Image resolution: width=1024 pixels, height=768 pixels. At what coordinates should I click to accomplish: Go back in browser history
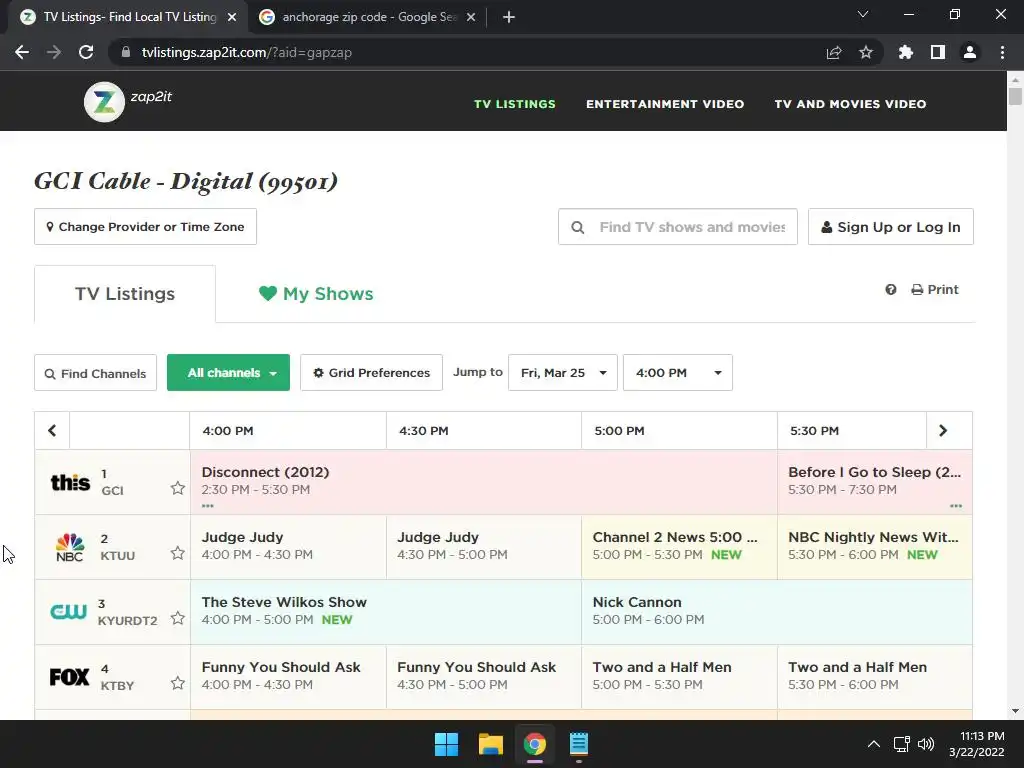(x=22, y=52)
